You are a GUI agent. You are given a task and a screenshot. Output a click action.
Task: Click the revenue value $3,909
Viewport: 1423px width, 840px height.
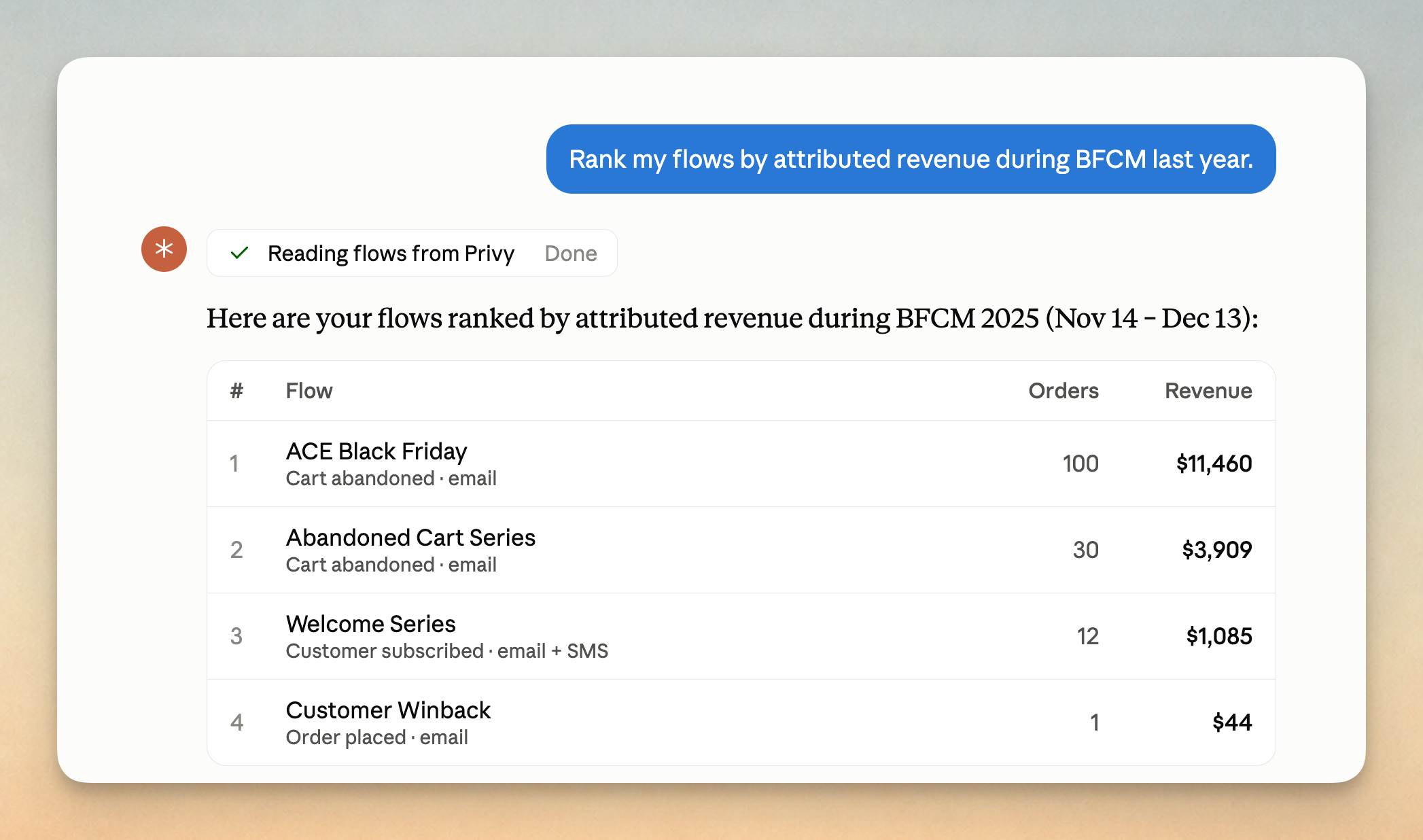coord(1216,550)
